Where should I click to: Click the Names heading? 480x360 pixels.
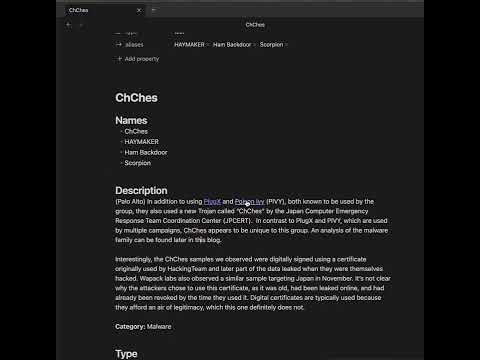point(131,120)
